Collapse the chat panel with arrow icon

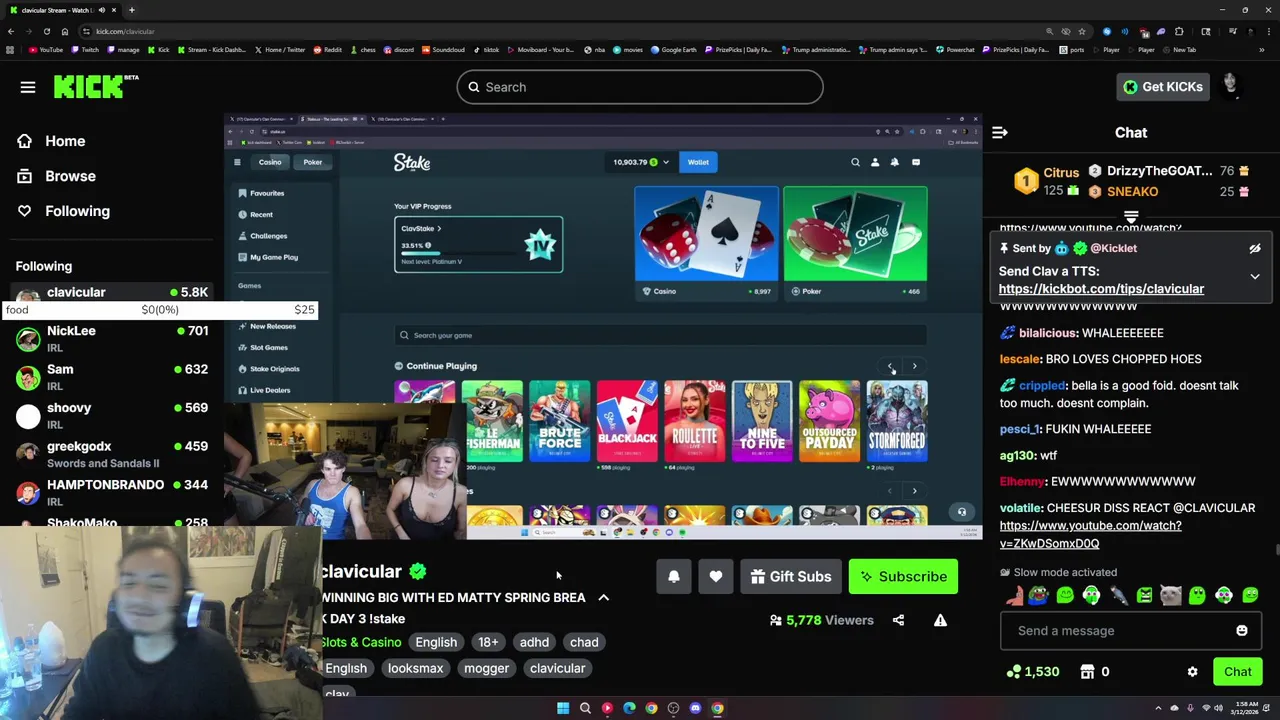[x=999, y=132]
